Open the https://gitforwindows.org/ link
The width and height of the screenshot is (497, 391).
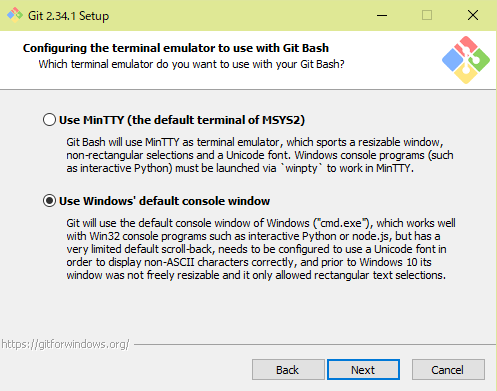tap(65, 344)
